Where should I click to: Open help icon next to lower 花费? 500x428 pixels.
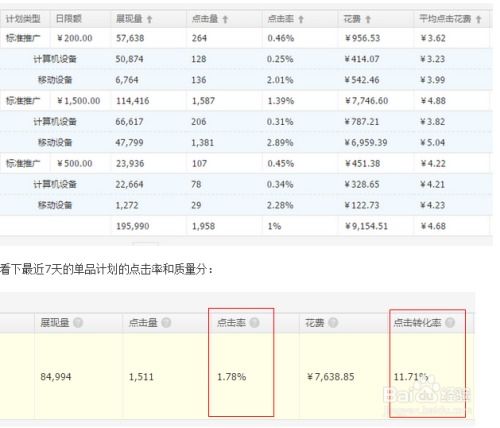pyautogui.click(x=333, y=322)
